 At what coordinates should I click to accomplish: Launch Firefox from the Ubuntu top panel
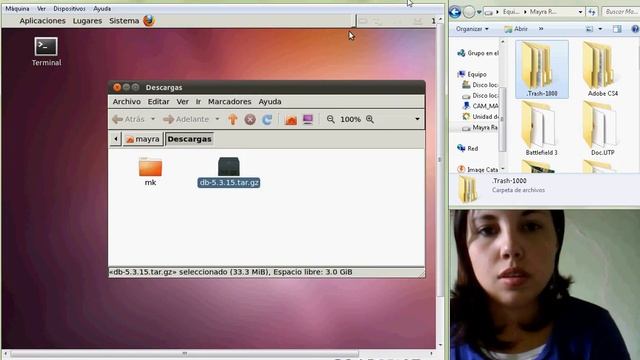149,20
